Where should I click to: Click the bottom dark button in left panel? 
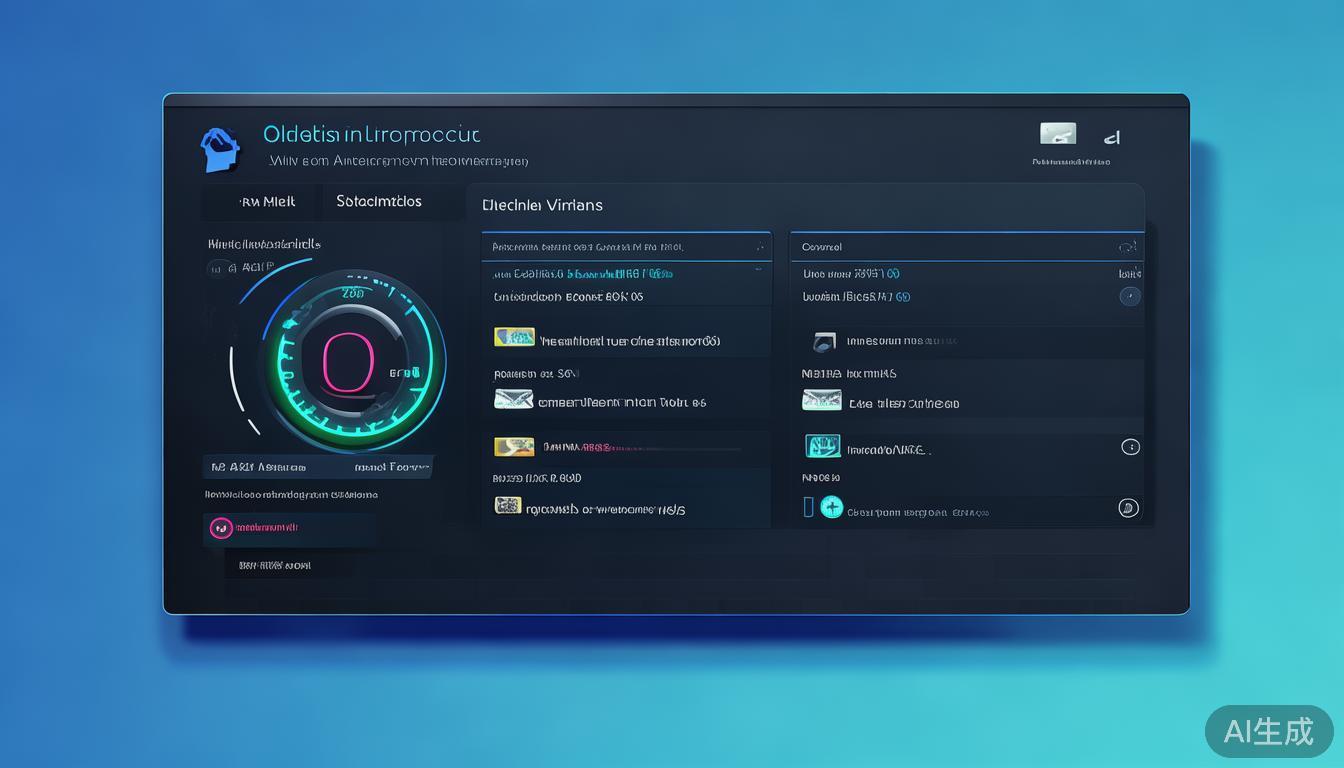(274, 565)
